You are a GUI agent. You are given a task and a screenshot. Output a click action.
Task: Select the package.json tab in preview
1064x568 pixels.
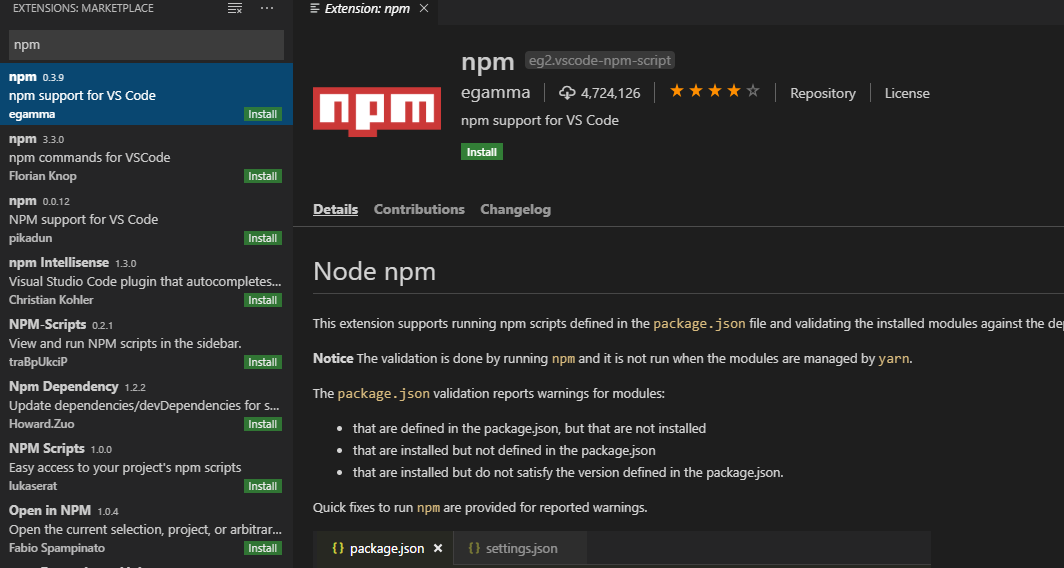(383, 548)
